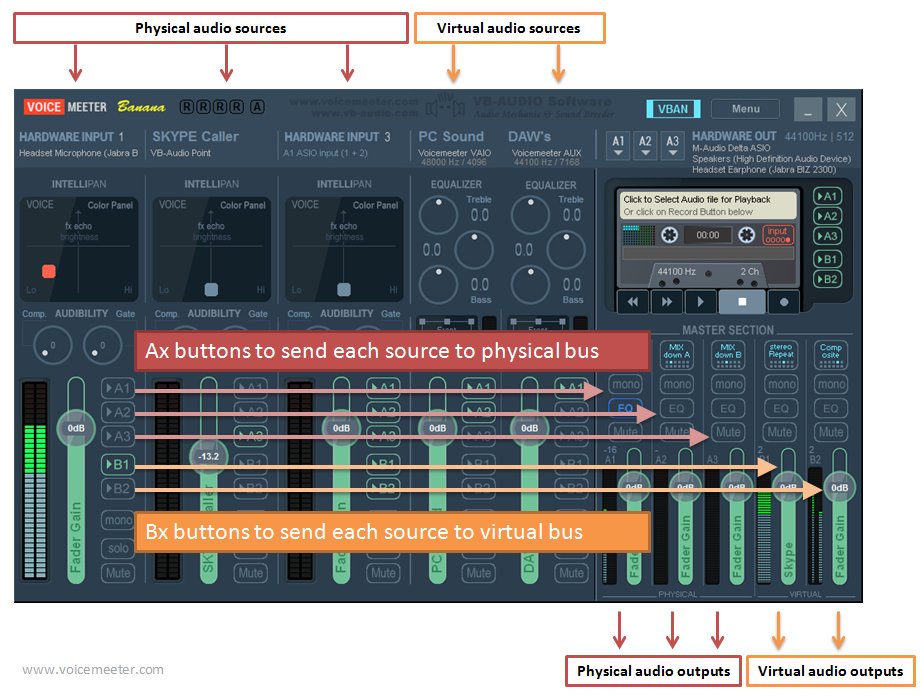The width and height of the screenshot is (924, 696).
Task: Click the SKYPE Caller -13.2 fader knob
Action: point(209,456)
